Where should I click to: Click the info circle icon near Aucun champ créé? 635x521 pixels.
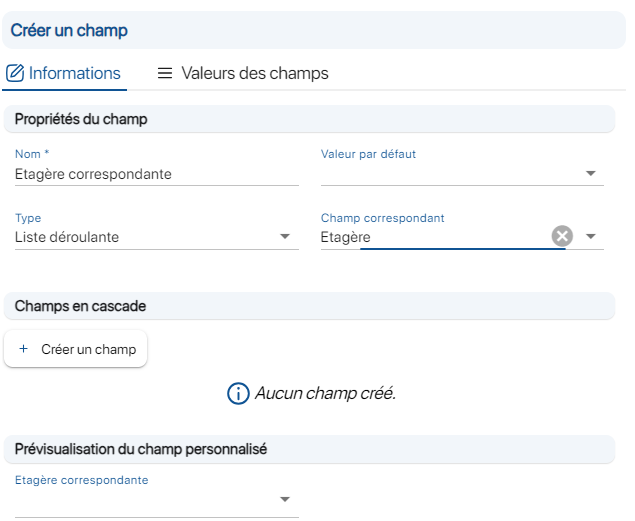tap(238, 393)
